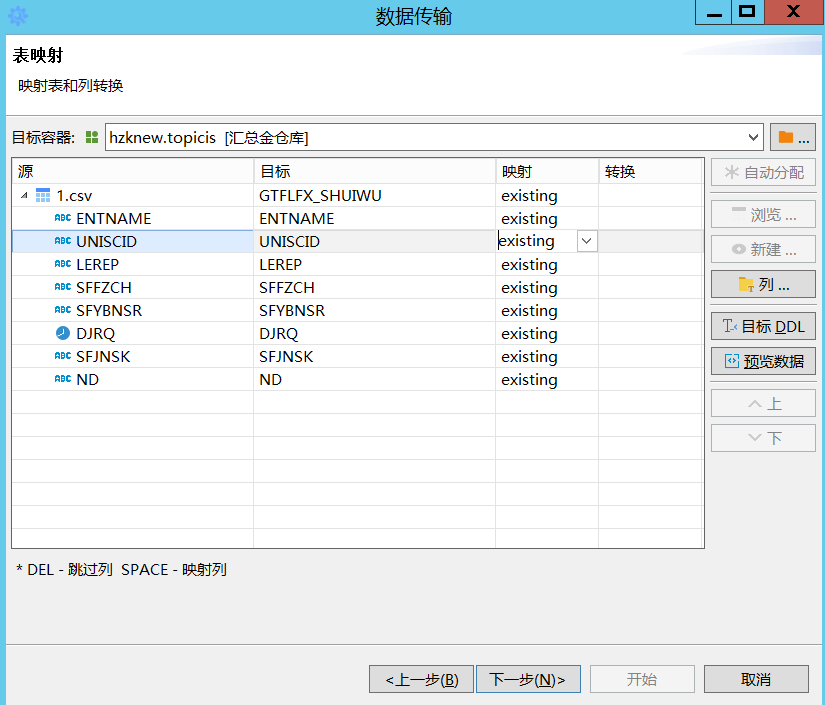Browse target container with orange folder button
Screen dimensions: 825x705
793,137
